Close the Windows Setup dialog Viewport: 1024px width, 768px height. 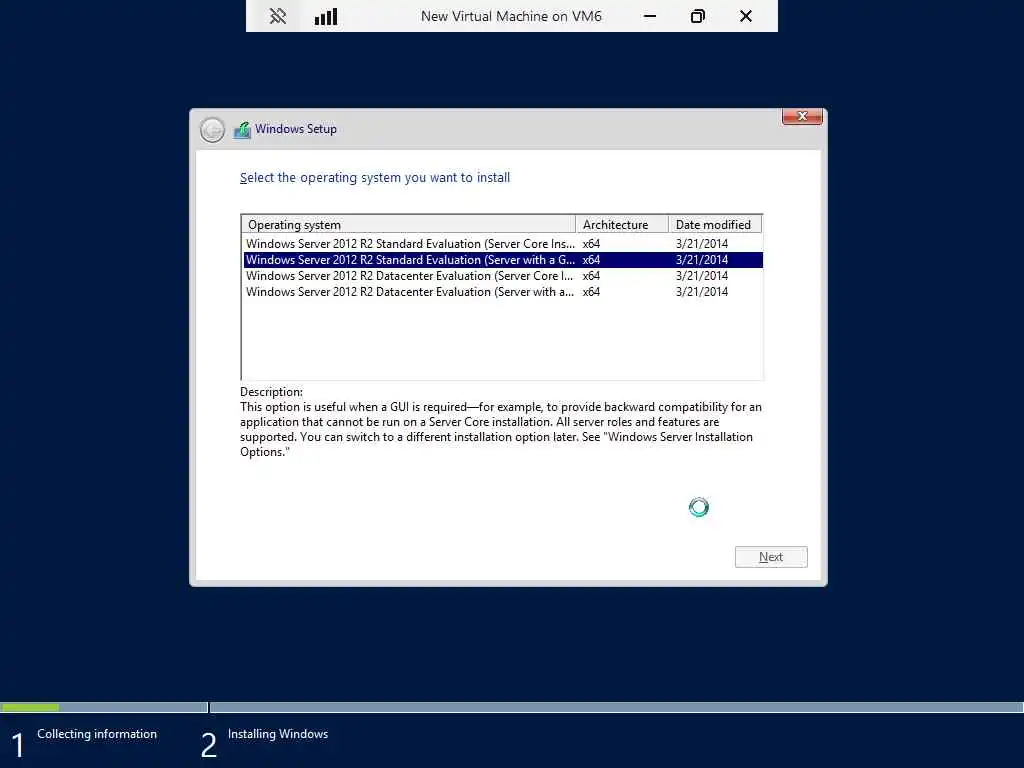[802, 116]
